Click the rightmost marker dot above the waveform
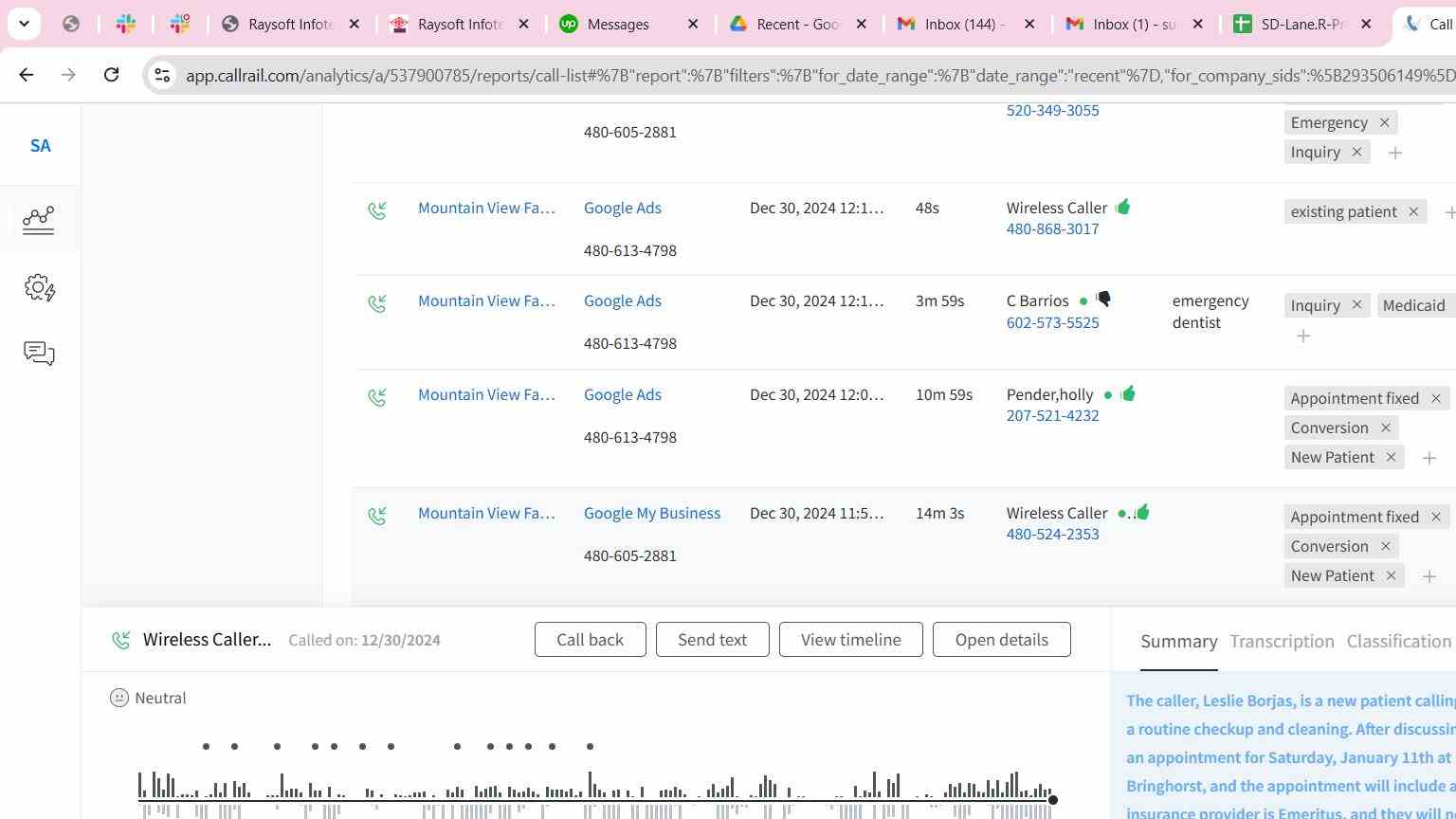Viewport: 1456px width, 819px height. coord(590,746)
